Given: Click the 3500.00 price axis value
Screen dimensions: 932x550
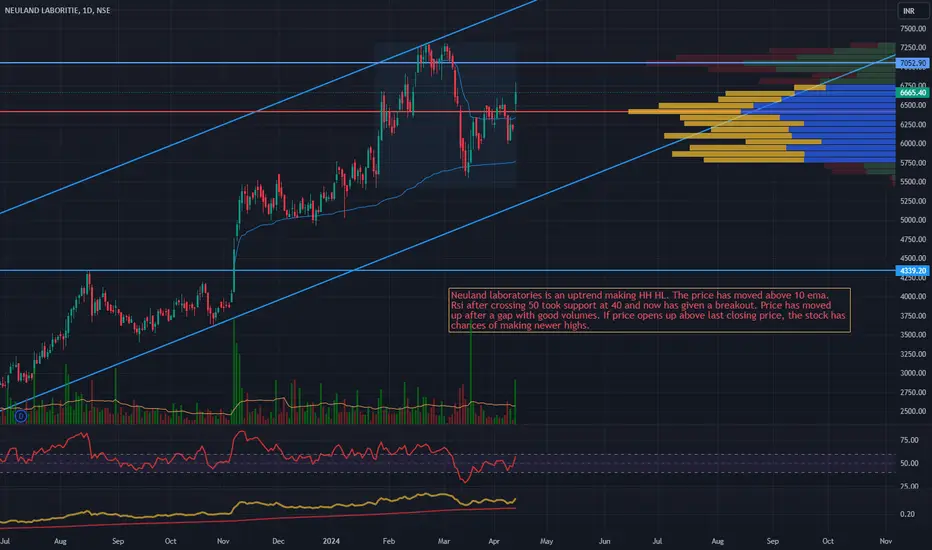Looking at the screenshot, I should click(912, 335).
